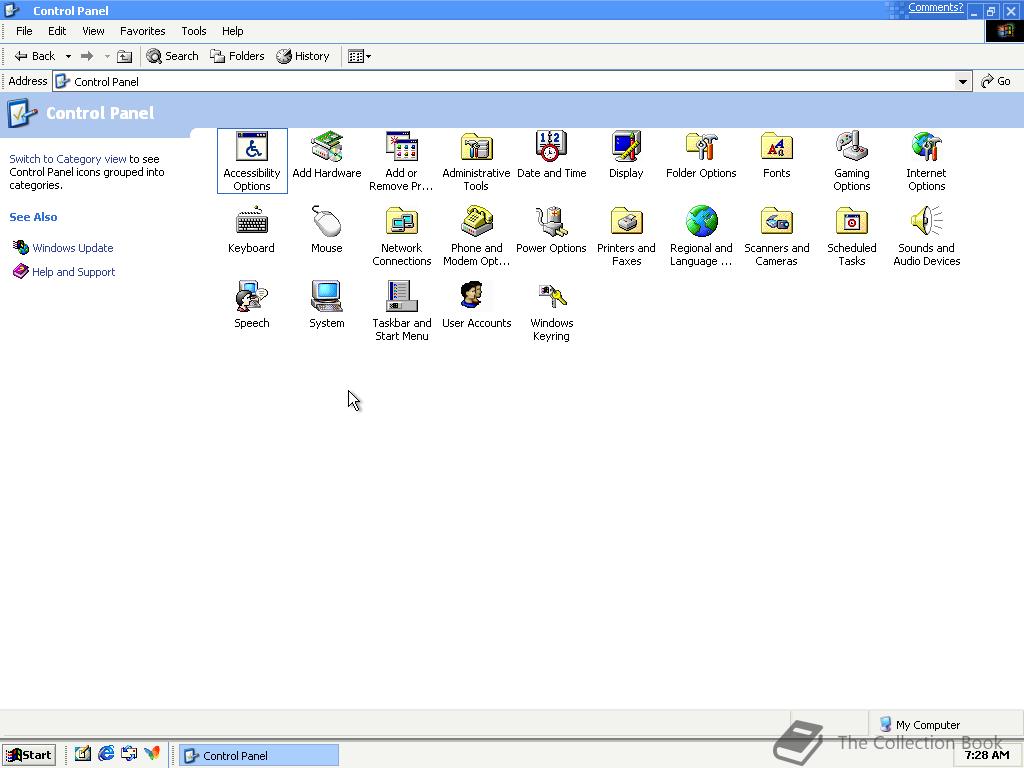Screen dimensions: 1024x768
Task: Select the Folder Options icon
Action: coord(701,155)
